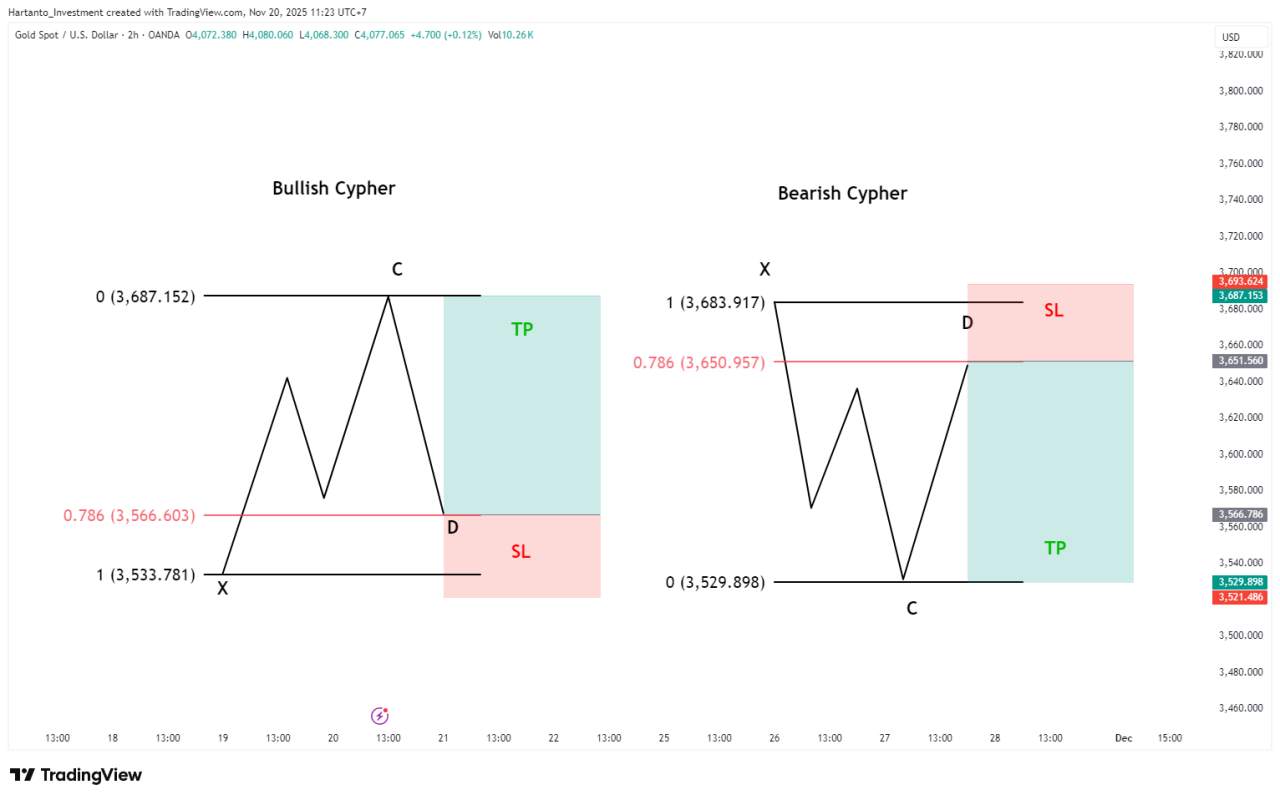Screen dimensions: 1280x800
Task: Open the USD currency selector
Action: click(x=1240, y=36)
